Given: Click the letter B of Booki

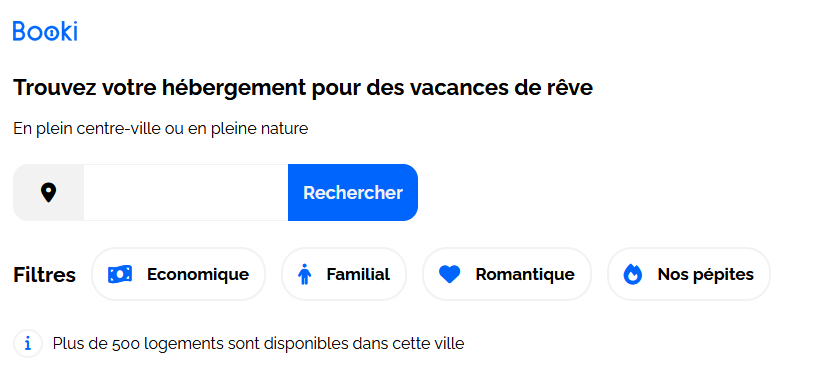Looking at the screenshot, I should [20, 31].
